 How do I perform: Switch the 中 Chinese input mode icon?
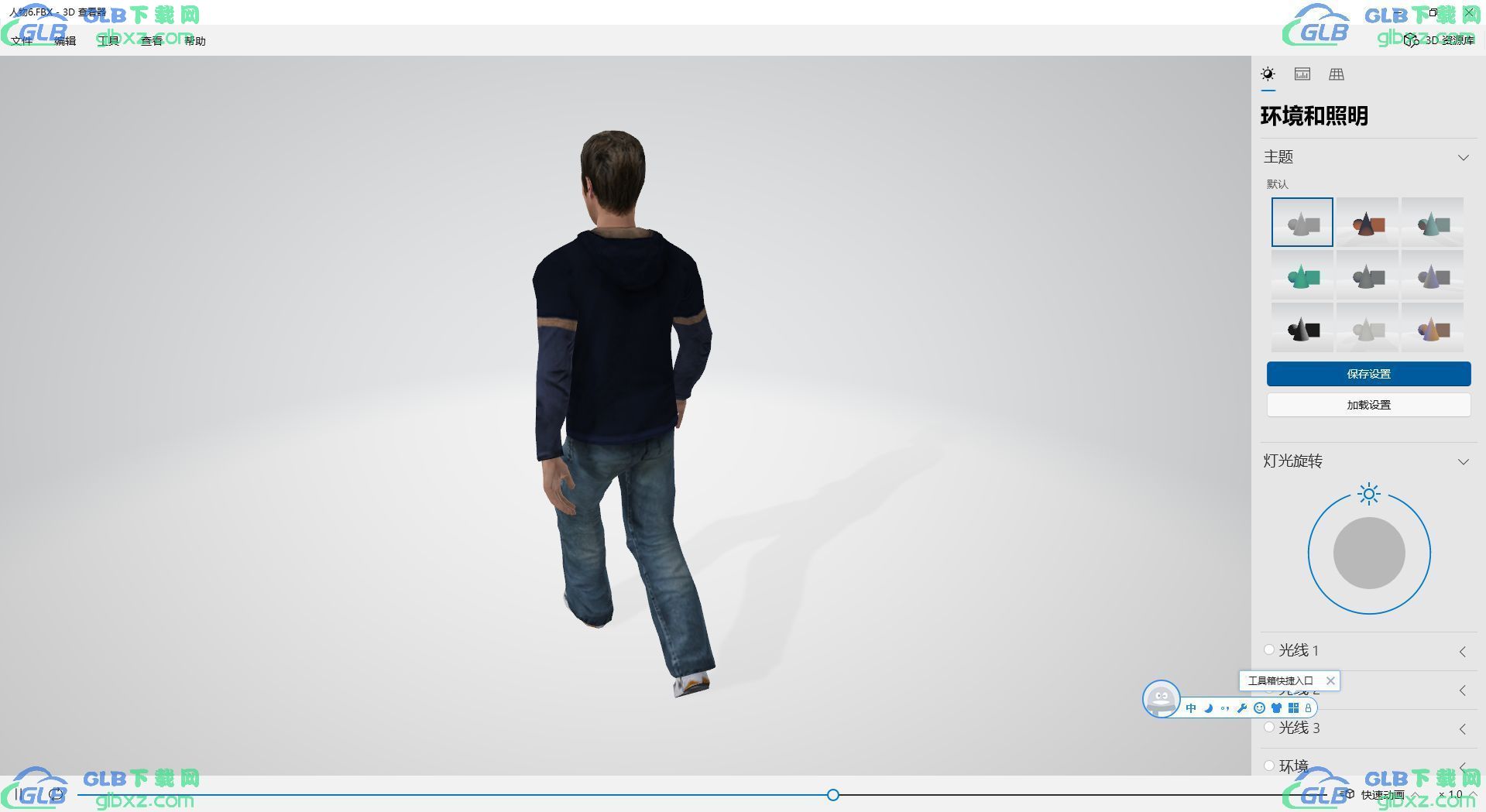point(1191,708)
